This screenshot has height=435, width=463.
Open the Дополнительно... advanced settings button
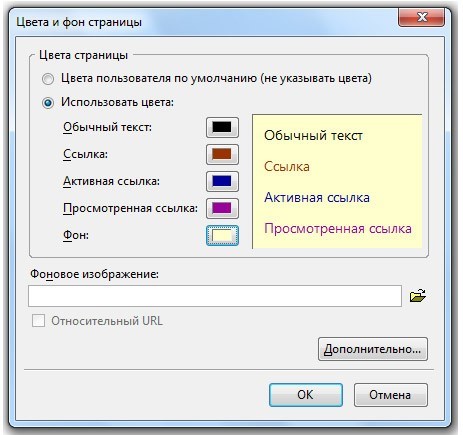(373, 349)
